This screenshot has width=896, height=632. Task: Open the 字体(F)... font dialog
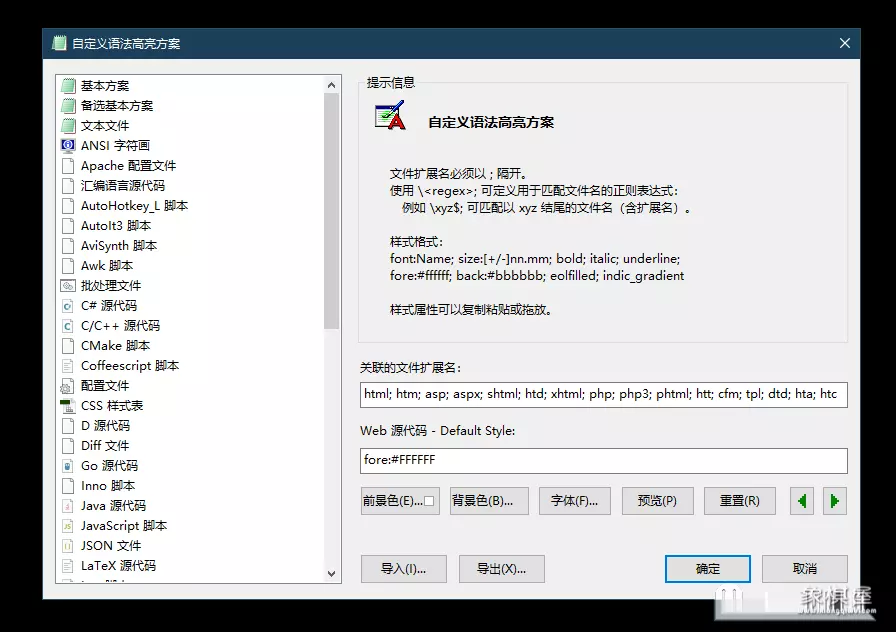coord(575,501)
